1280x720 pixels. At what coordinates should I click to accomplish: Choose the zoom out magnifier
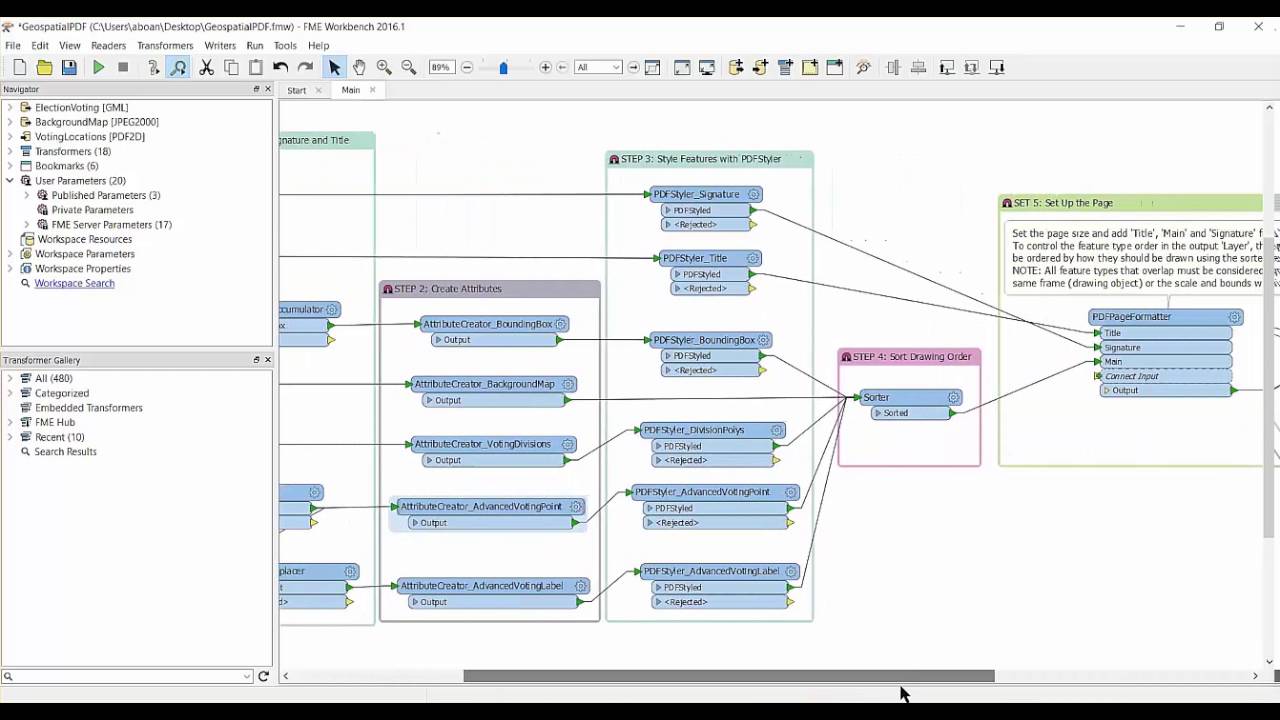pos(408,67)
